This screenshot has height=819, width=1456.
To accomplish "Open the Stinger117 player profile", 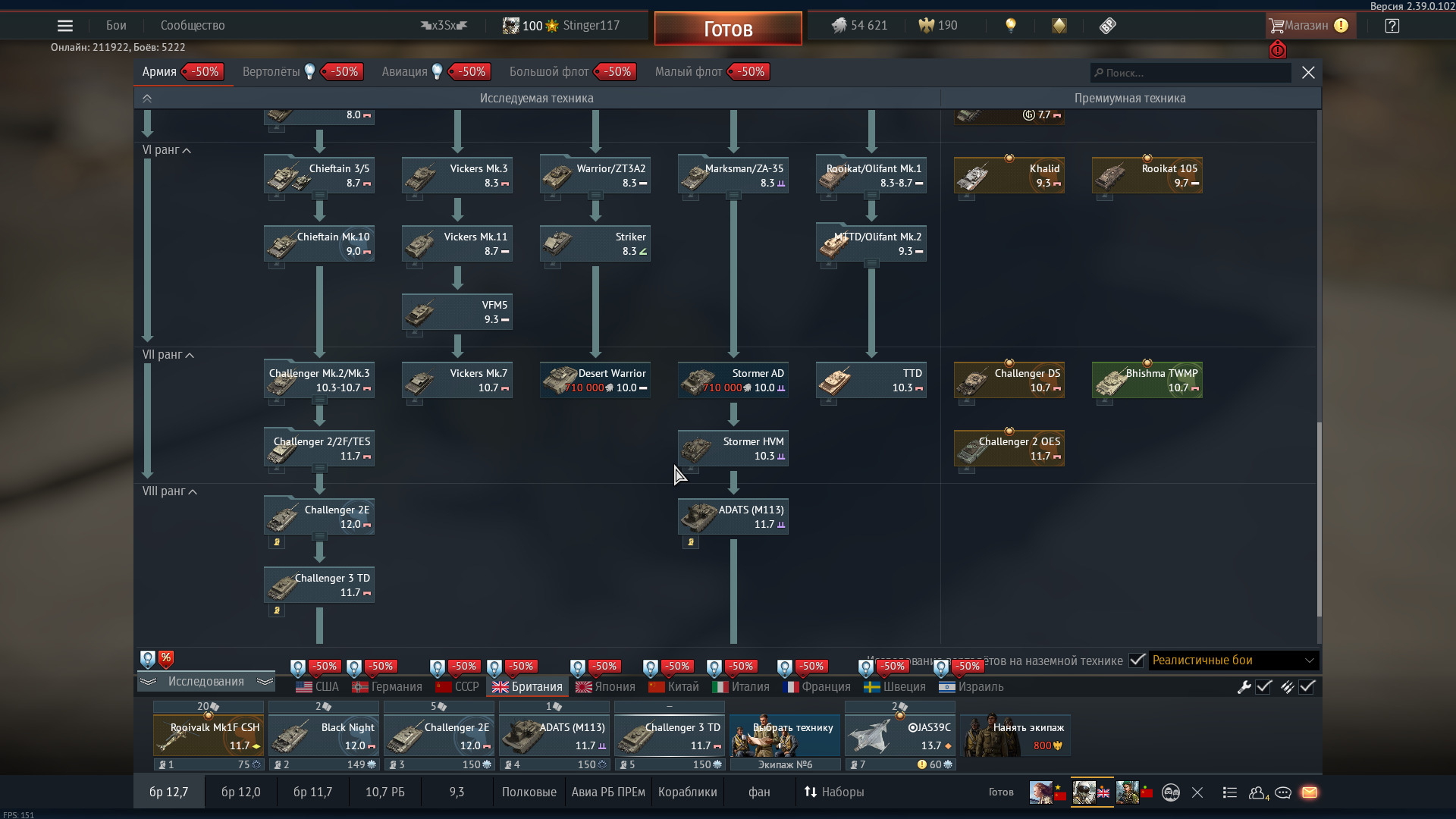I will tap(560, 26).
